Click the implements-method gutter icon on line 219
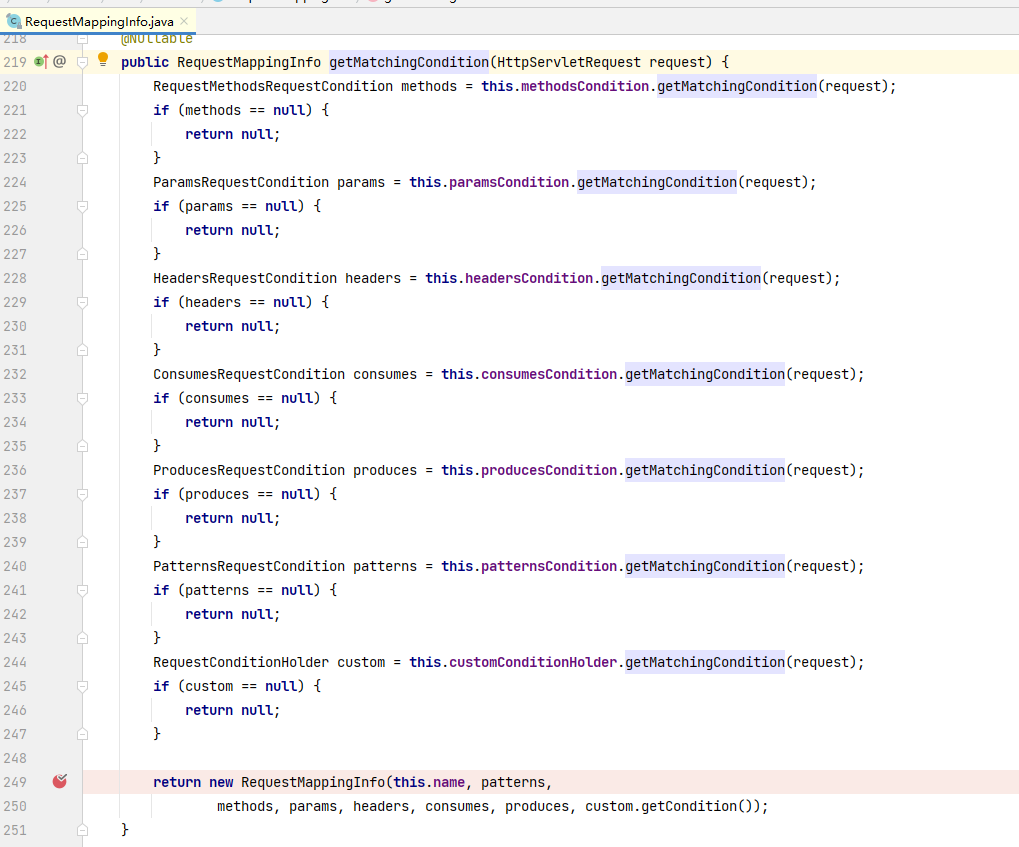Screen dimensions: 1019x847 pos(41,62)
